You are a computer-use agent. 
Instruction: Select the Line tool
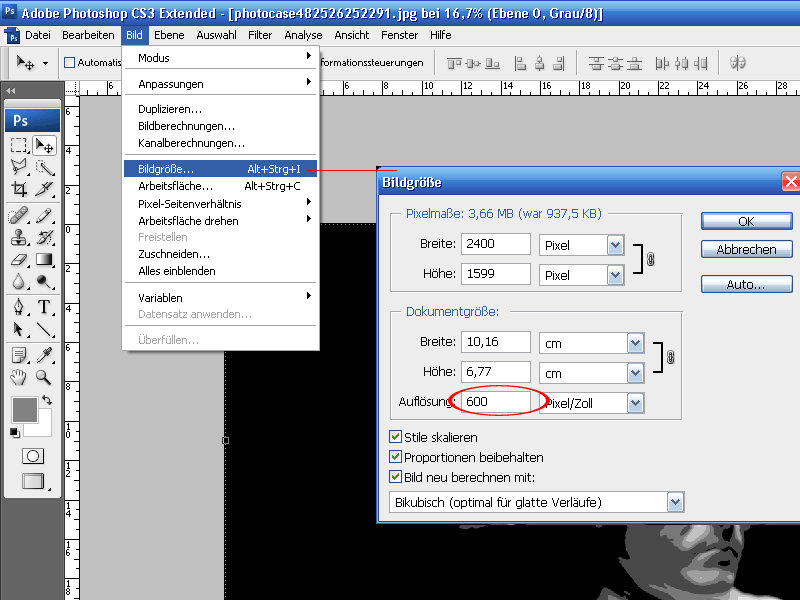pos(44,330)
